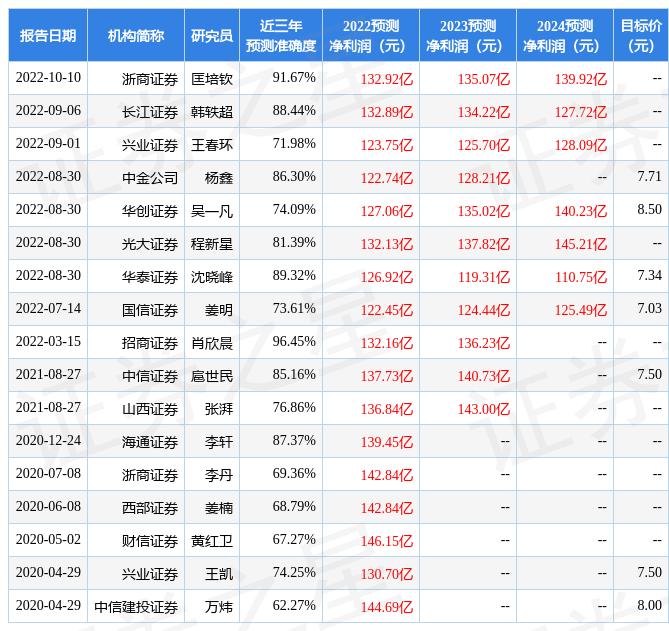Click the 机构简称 column header
The image size is (669, 631).
point(136,35)
